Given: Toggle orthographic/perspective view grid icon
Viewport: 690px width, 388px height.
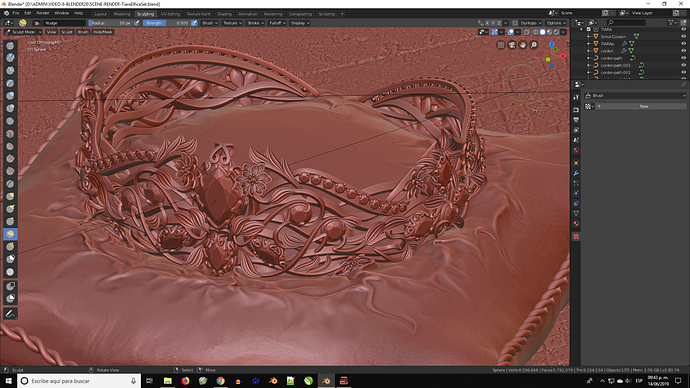Looking at the screenshot, I should click(501, 45).
